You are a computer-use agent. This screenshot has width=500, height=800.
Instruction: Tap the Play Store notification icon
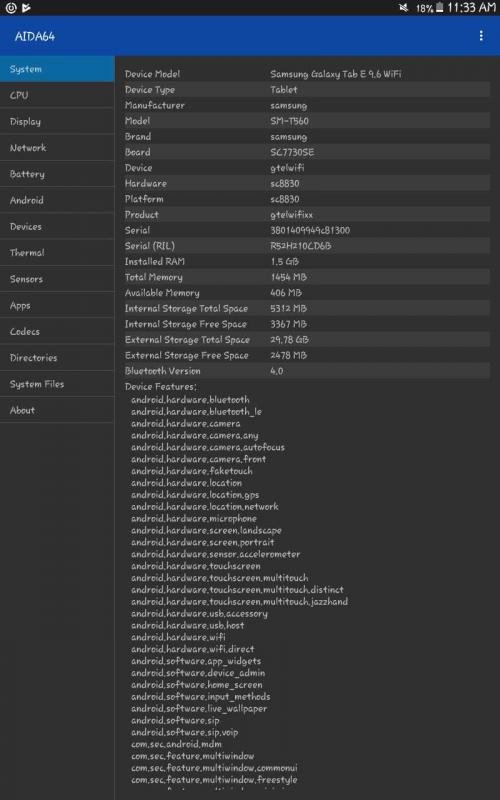coord(27,8)
